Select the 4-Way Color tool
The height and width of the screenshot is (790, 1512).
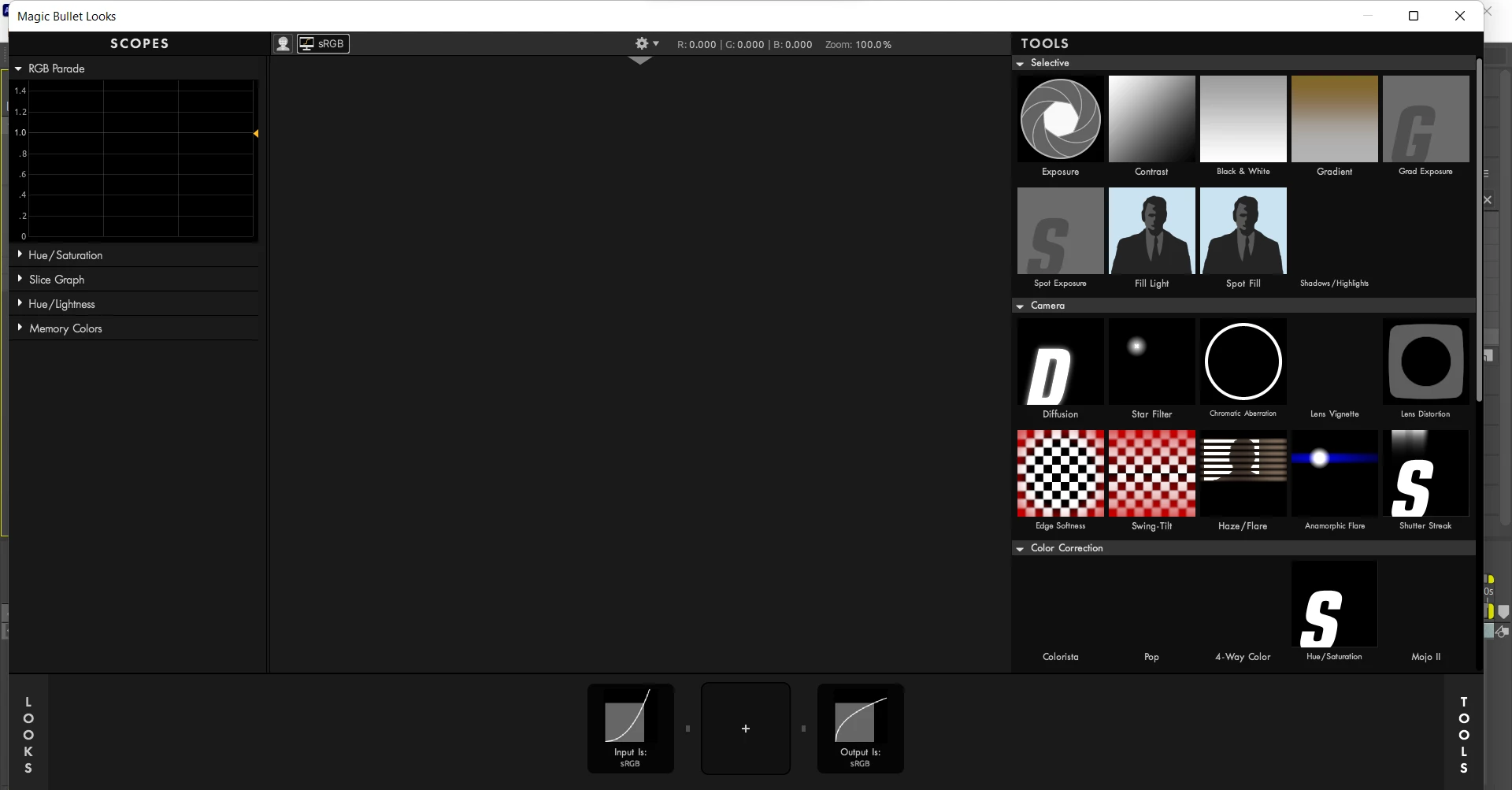(1243, 611)
